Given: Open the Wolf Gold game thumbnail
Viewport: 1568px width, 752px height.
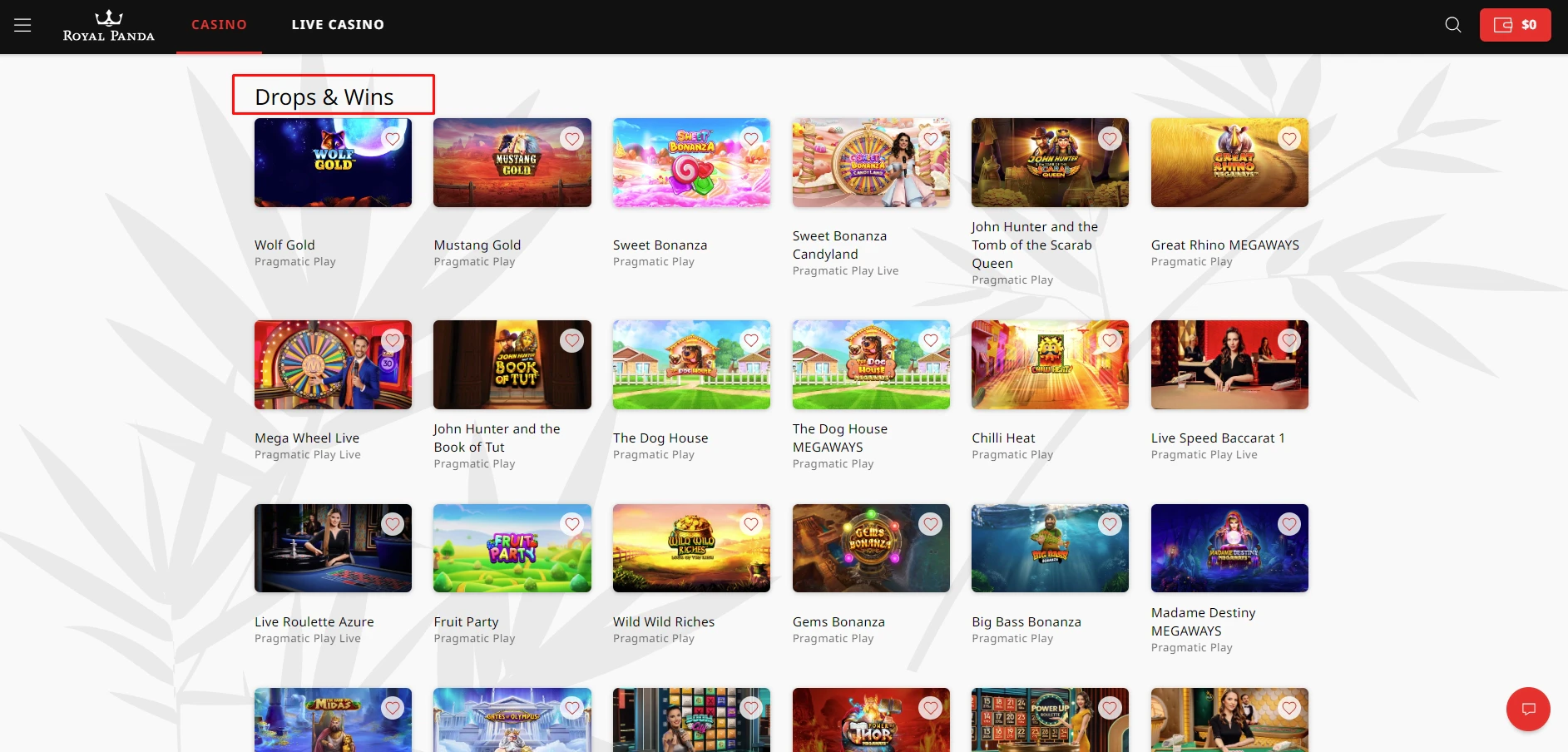Looking at the screenshot, I should 333,162.
